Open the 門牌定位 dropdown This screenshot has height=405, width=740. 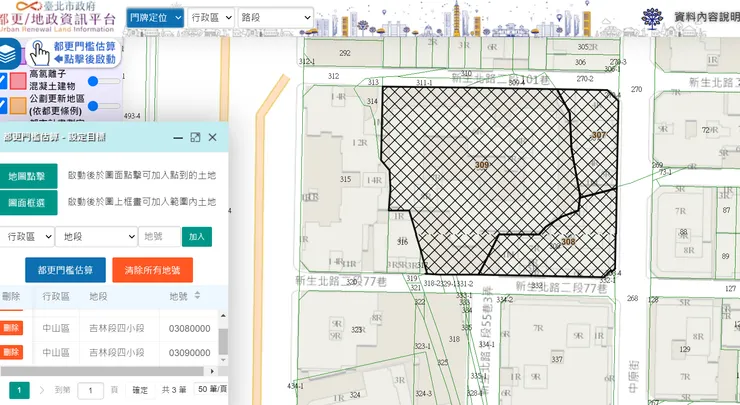click(155, 18)
